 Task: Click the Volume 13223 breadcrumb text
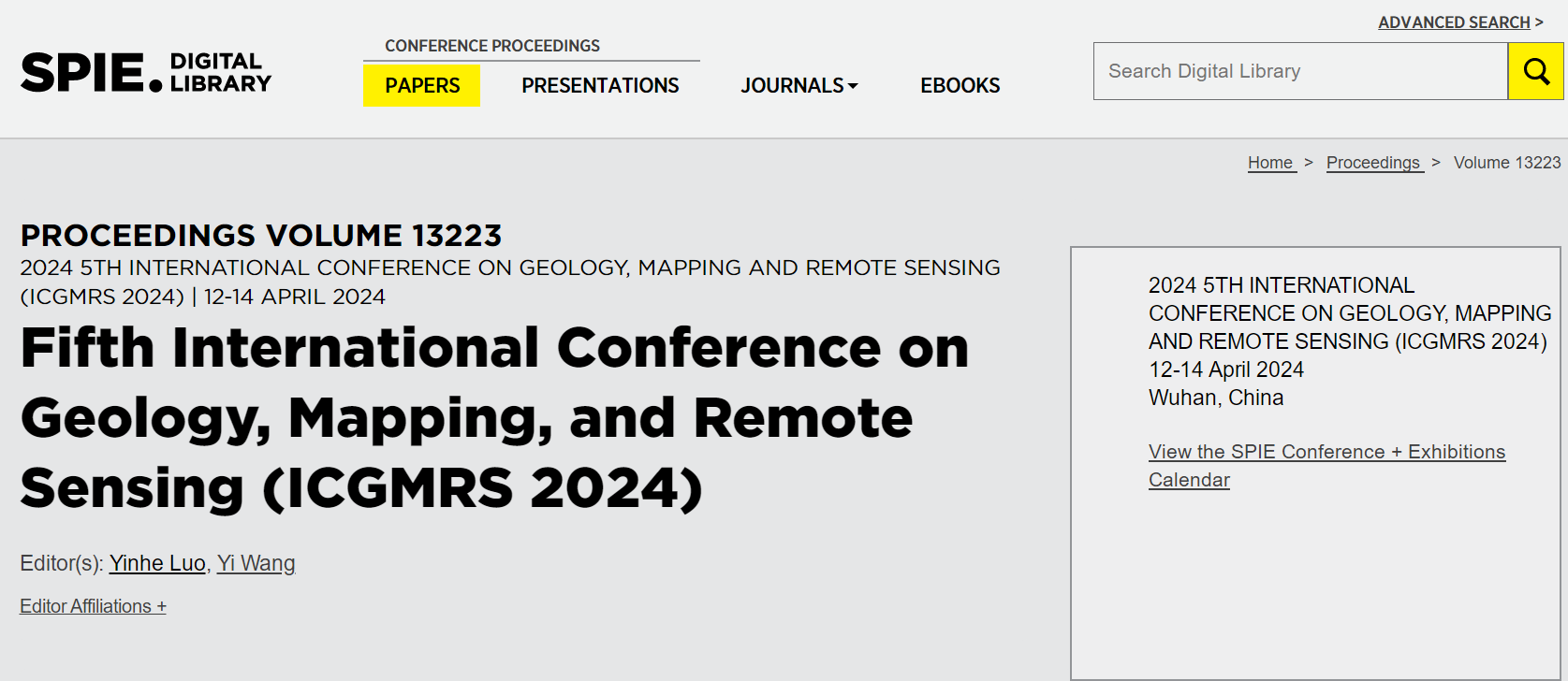[x=1507, y=163]
